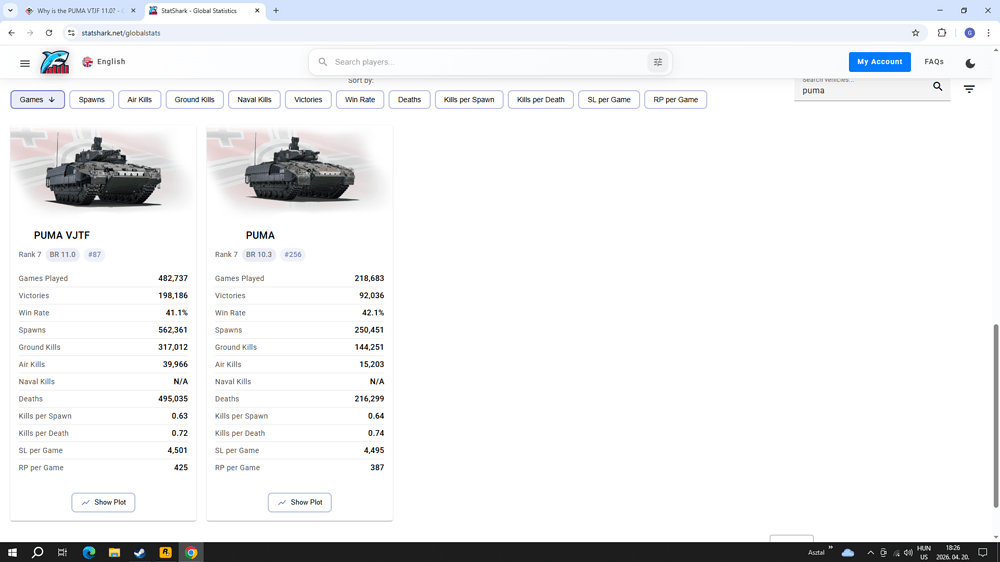Click PUMA win rate 42.1%
Screen dimensions: 1000x562
tap(373, 313)
